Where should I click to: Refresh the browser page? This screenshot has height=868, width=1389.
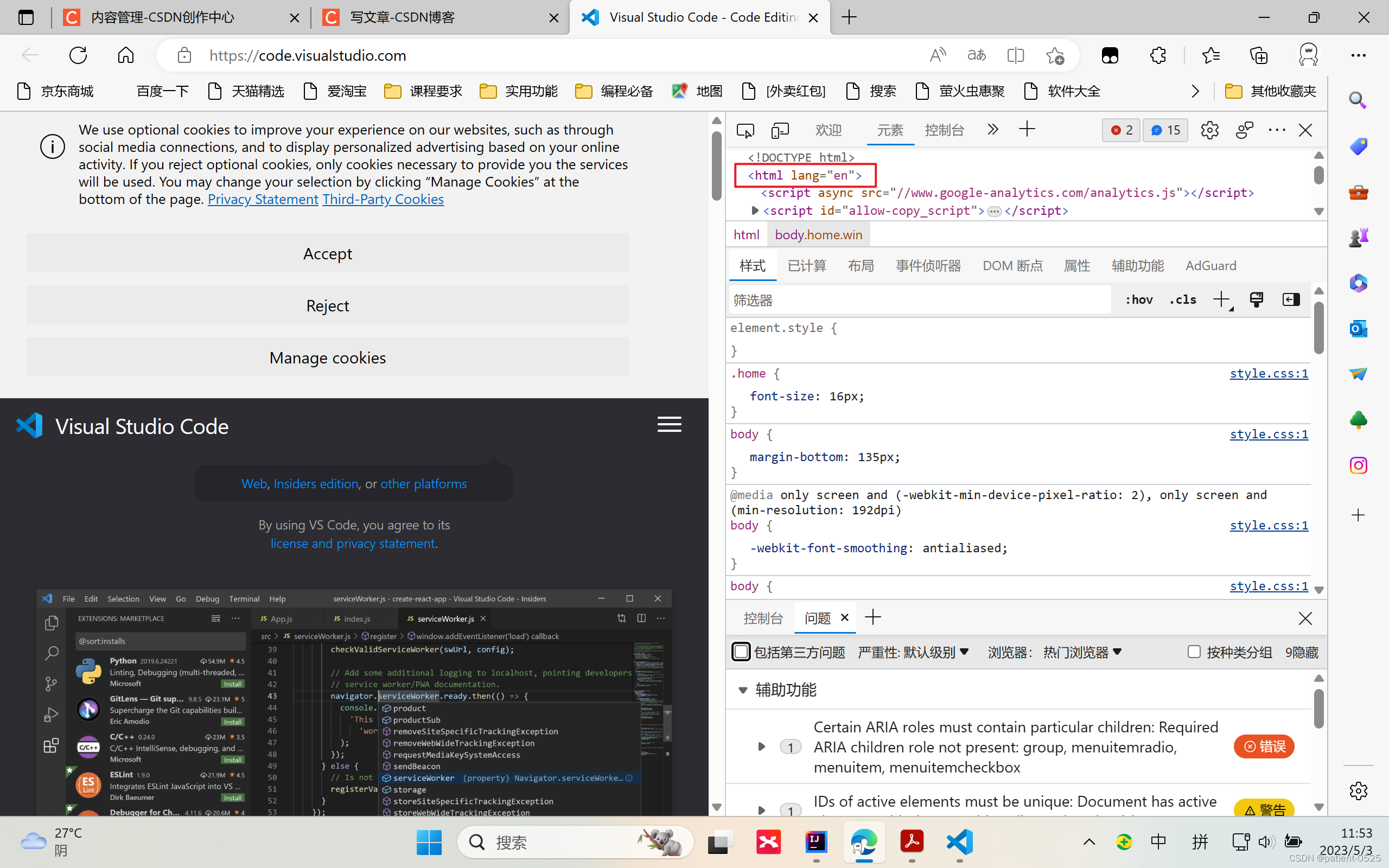[x=78, y=55]
